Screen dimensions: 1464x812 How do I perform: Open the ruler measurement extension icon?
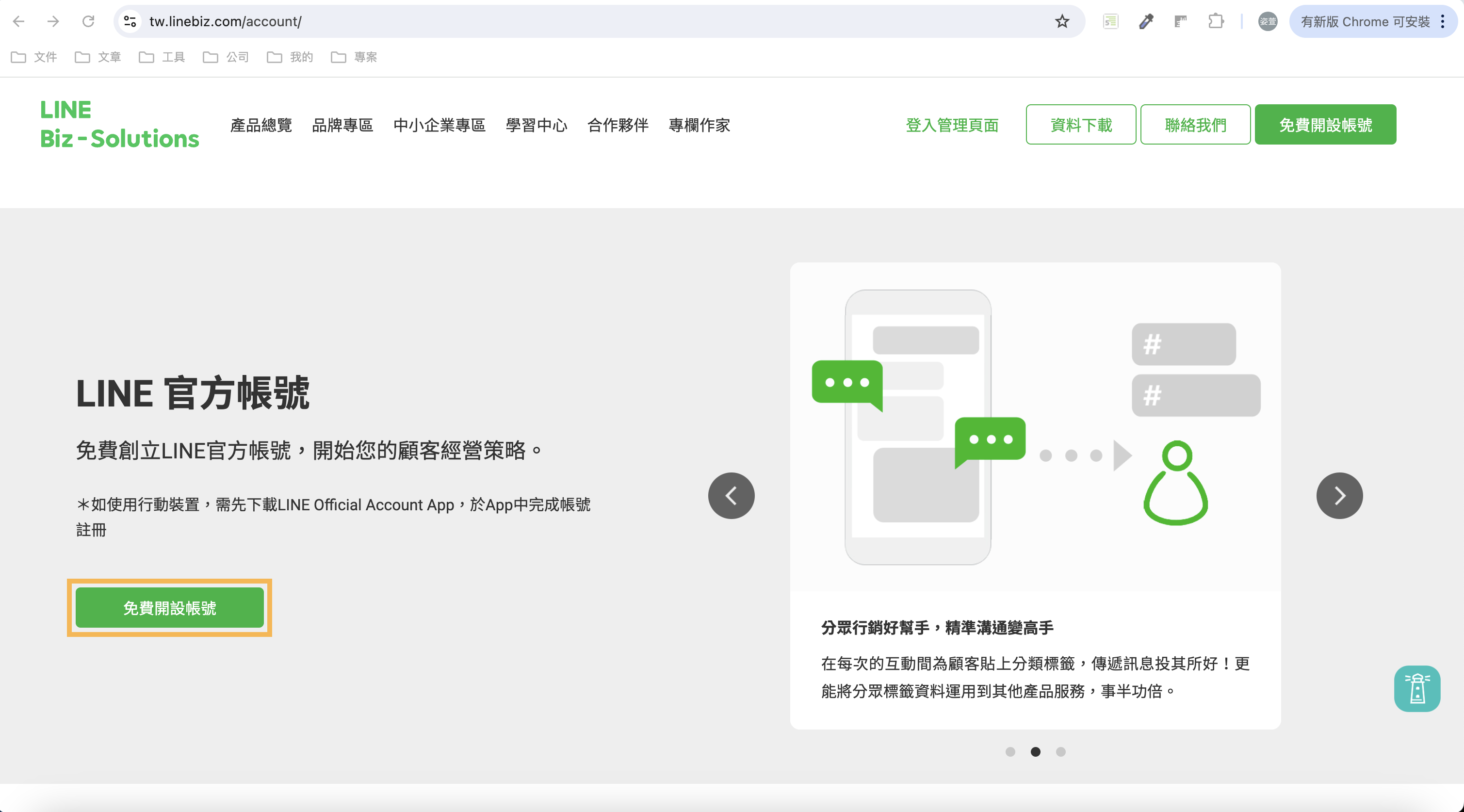click(x=1180, y=22)
